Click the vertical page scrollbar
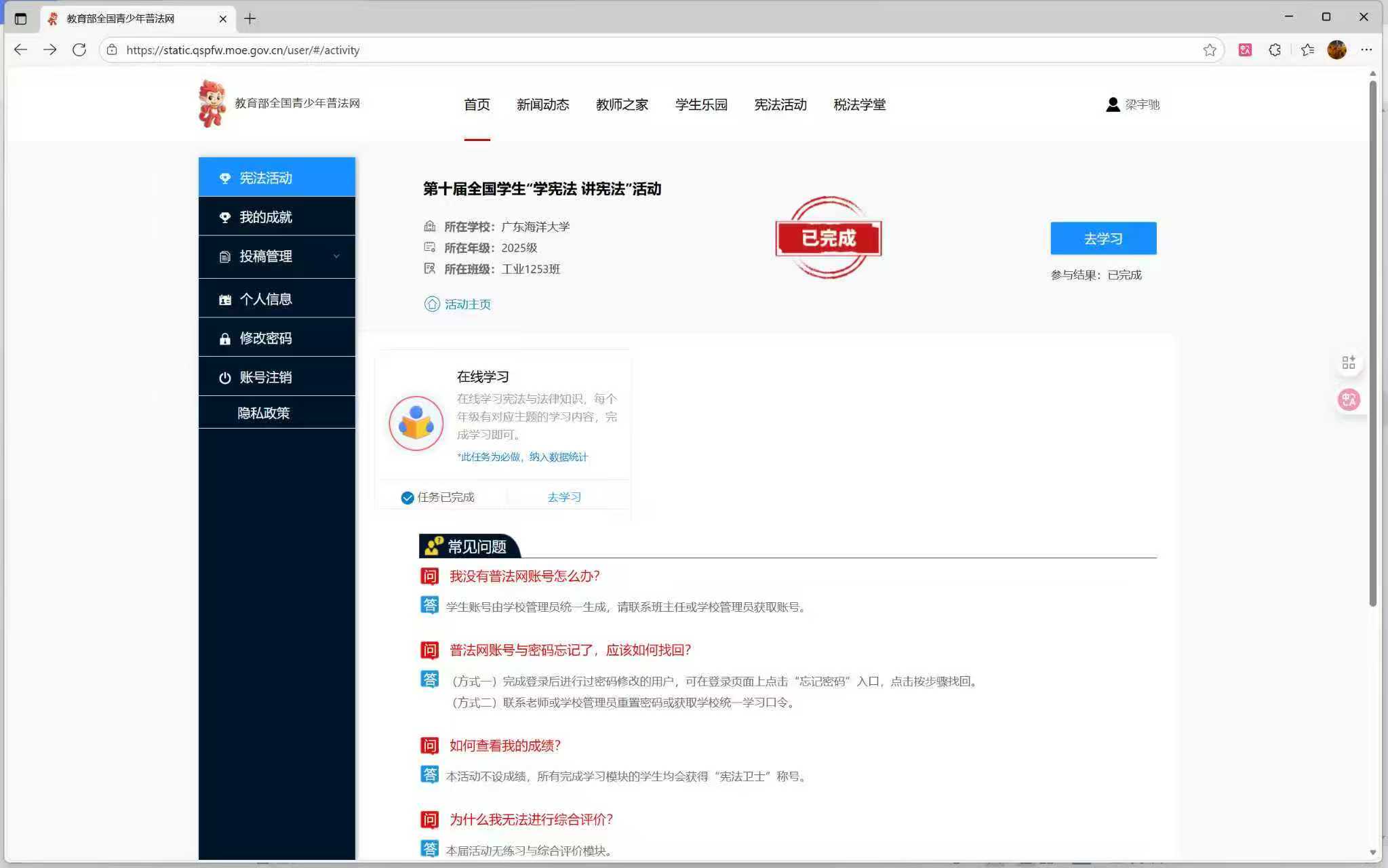Screen dimensions: 1388x868 click(1372, 339)
